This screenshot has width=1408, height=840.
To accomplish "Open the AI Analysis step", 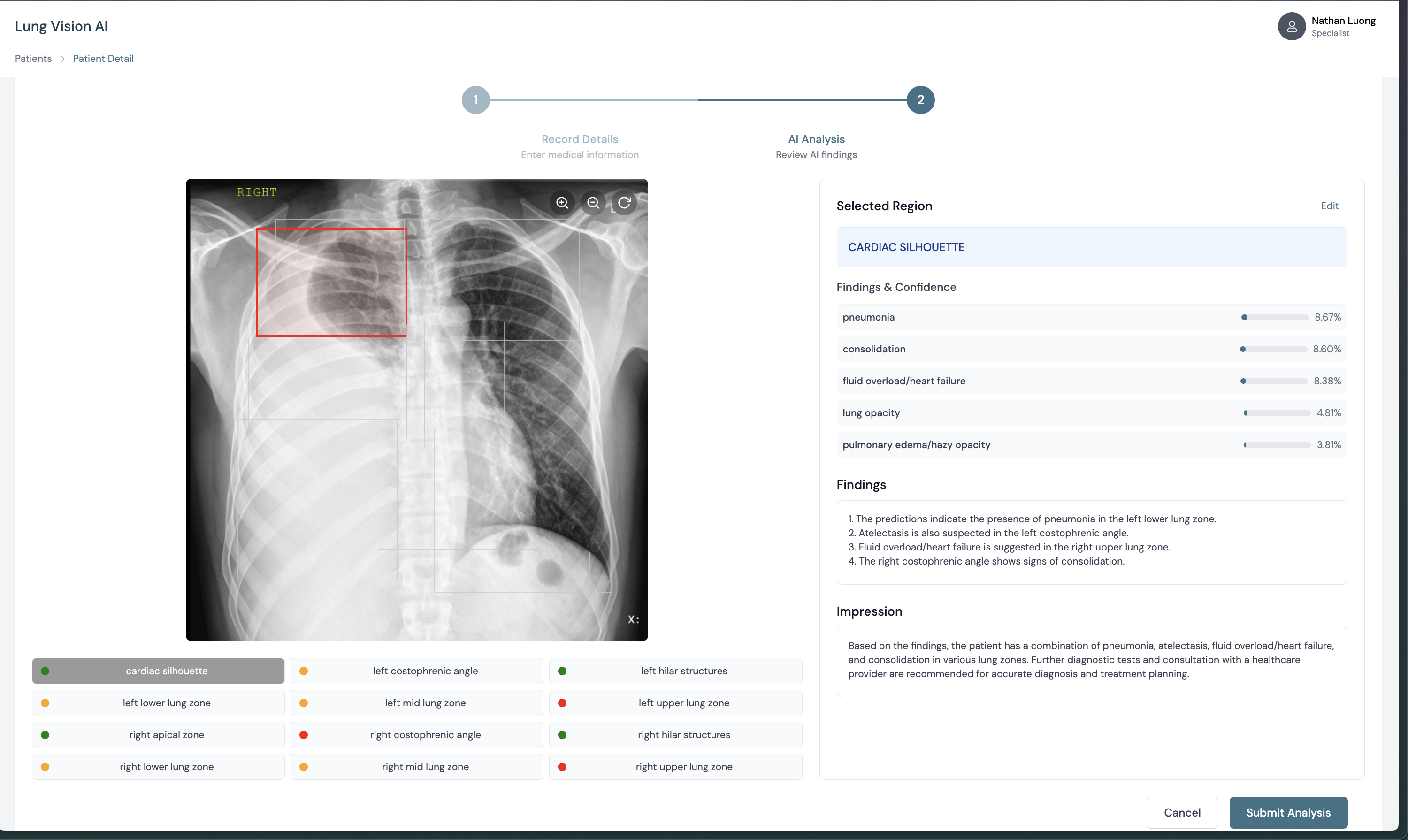I will coord(816,139).
